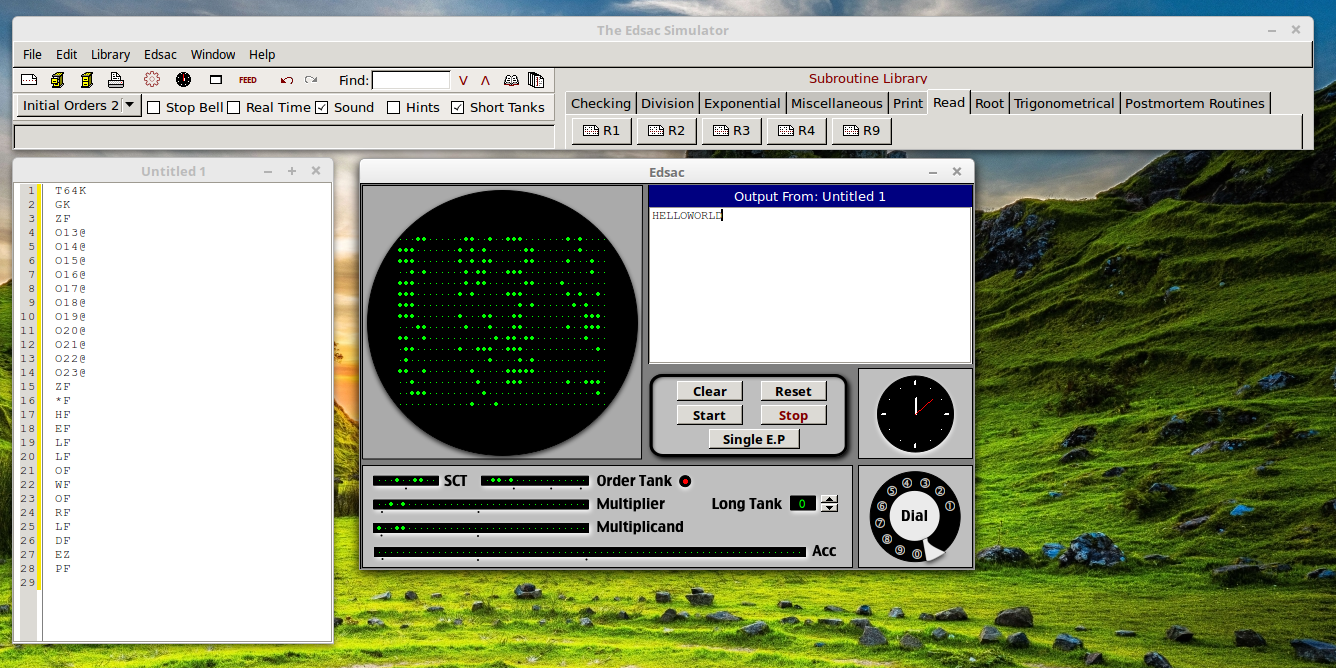The height and width of the screenshot is (668, 1336).
Task: Redo using the redo arrow icon
Action: coord(311,80)
